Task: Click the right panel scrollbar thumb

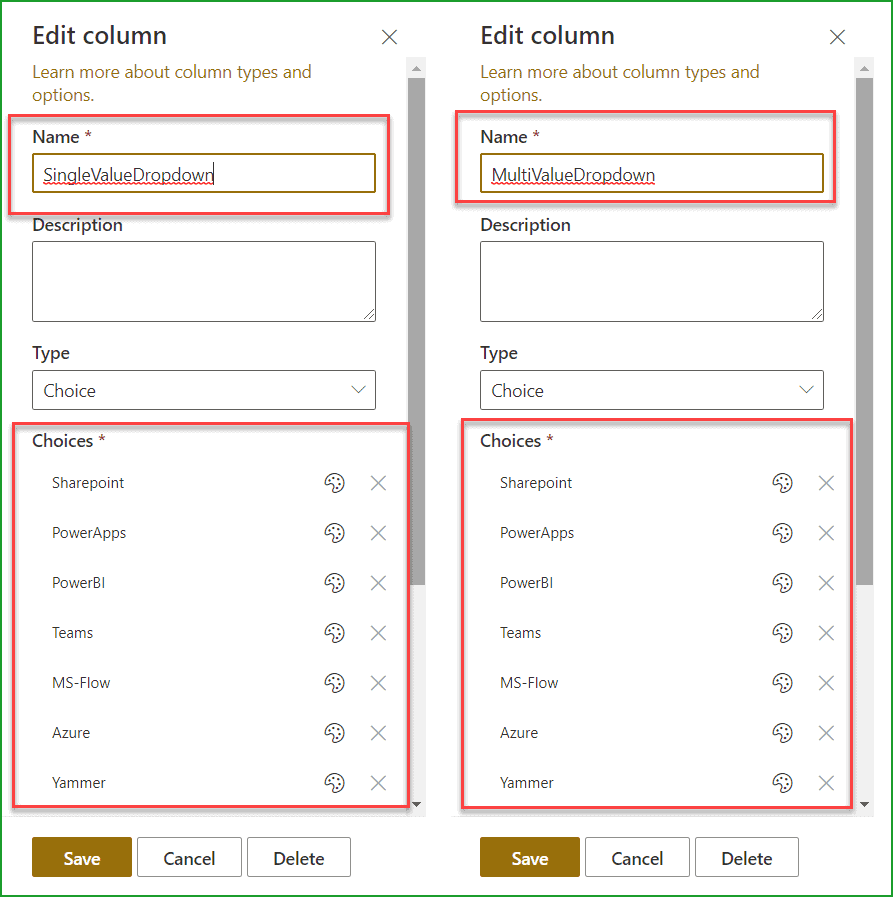Action: pyautogui.click(x=864, y=332)
